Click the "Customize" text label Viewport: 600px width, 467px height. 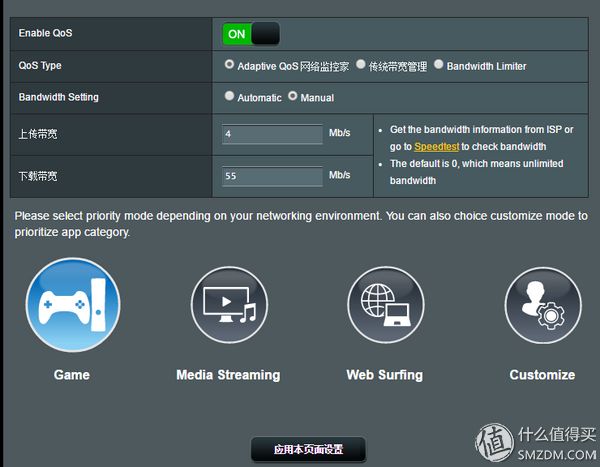click(x=542, y=375)
